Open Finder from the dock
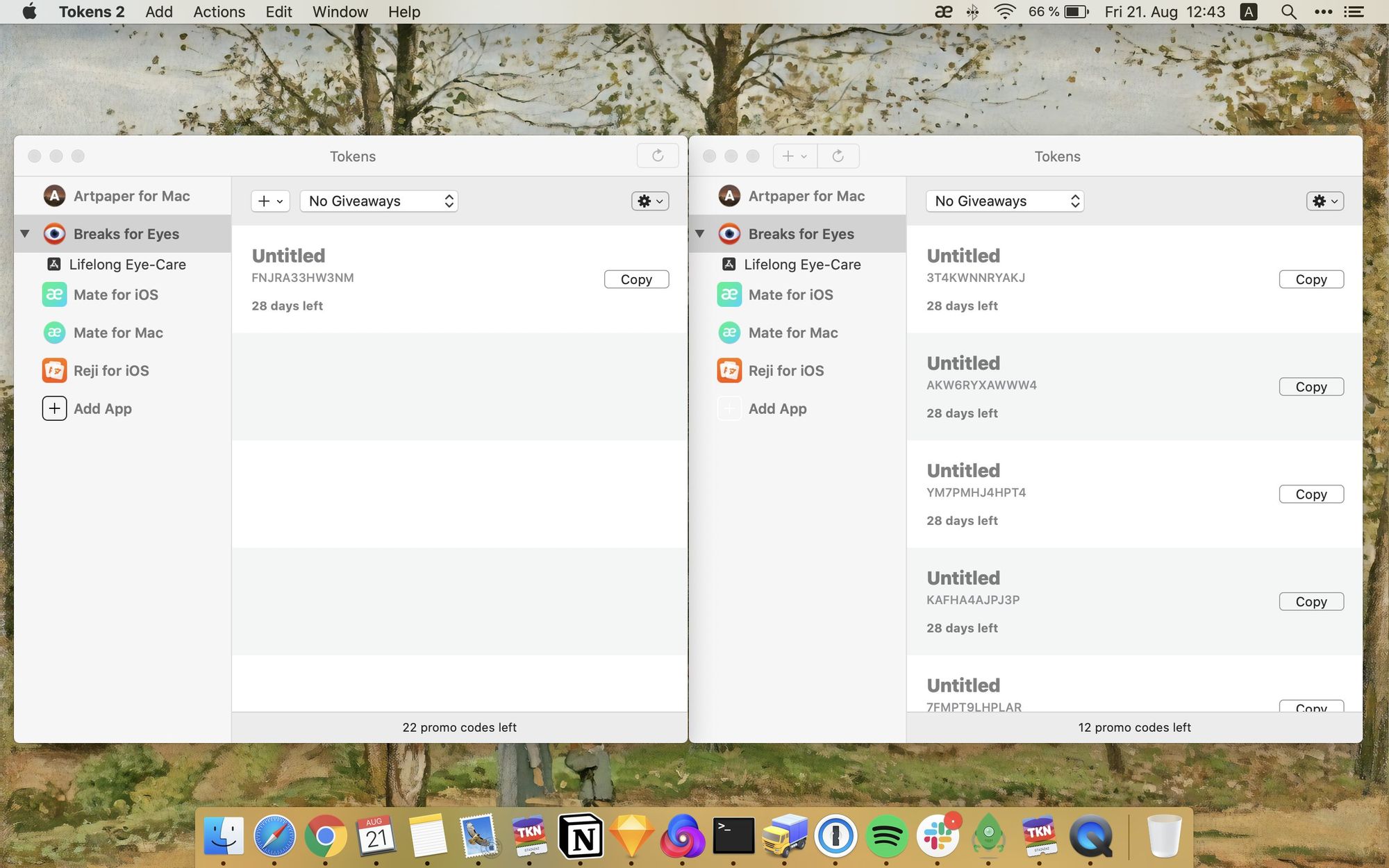The height and width of the screenshot is (868, 1389). coord(224,836)
